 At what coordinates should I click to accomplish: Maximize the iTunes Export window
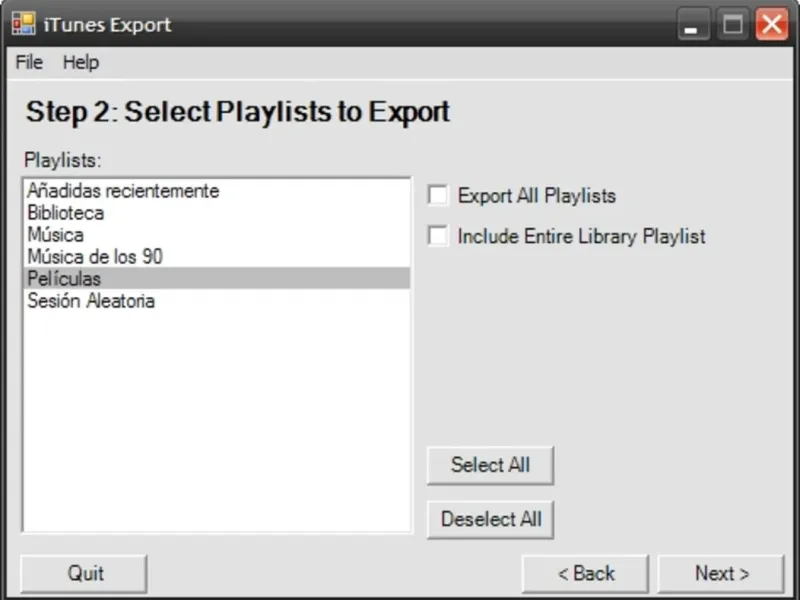coord(733,24)
